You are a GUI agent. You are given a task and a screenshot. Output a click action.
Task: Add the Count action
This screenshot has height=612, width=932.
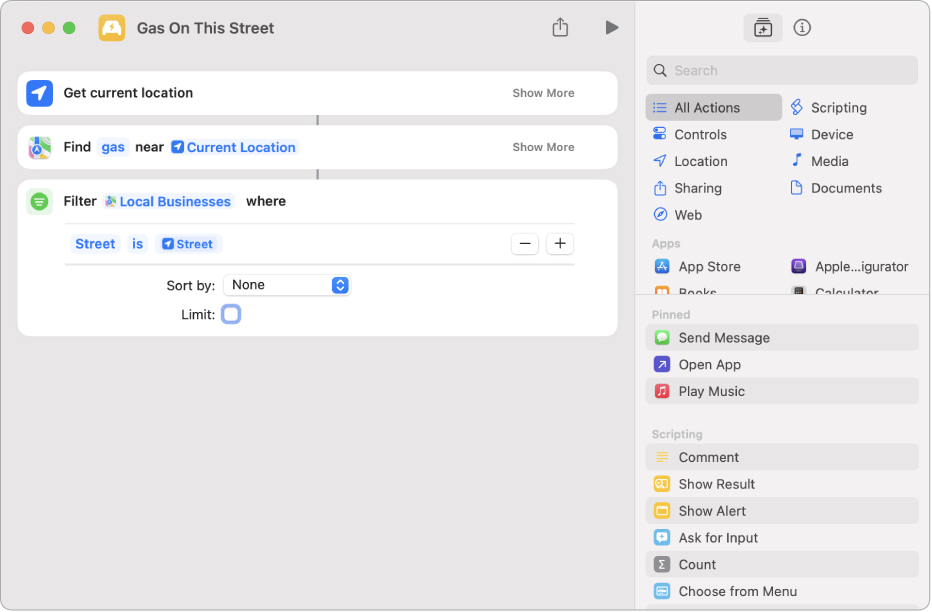782,564
